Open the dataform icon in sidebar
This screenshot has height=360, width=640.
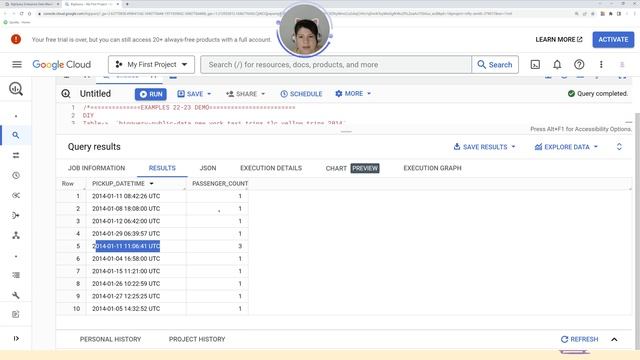click(16, 215)
